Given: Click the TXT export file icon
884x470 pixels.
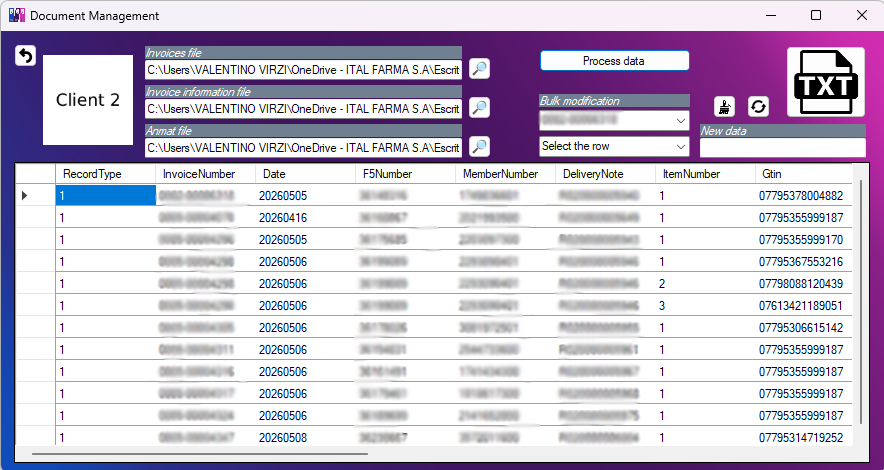Looking at the screenshot, I should pos(826,82).
